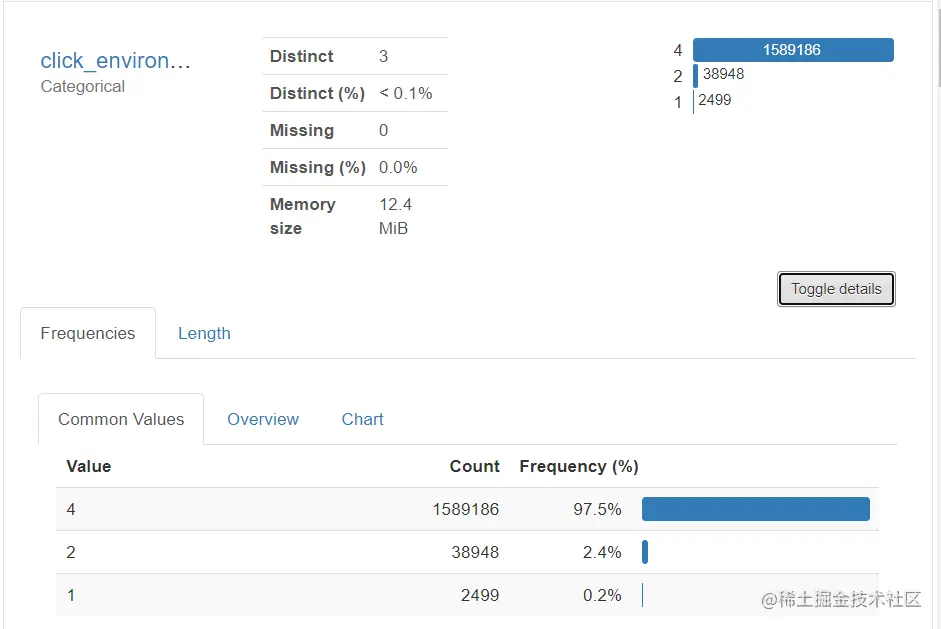Screen dimensions: 941x629
Task: Click the Distinct statistic row
Action: pos(354,56)
